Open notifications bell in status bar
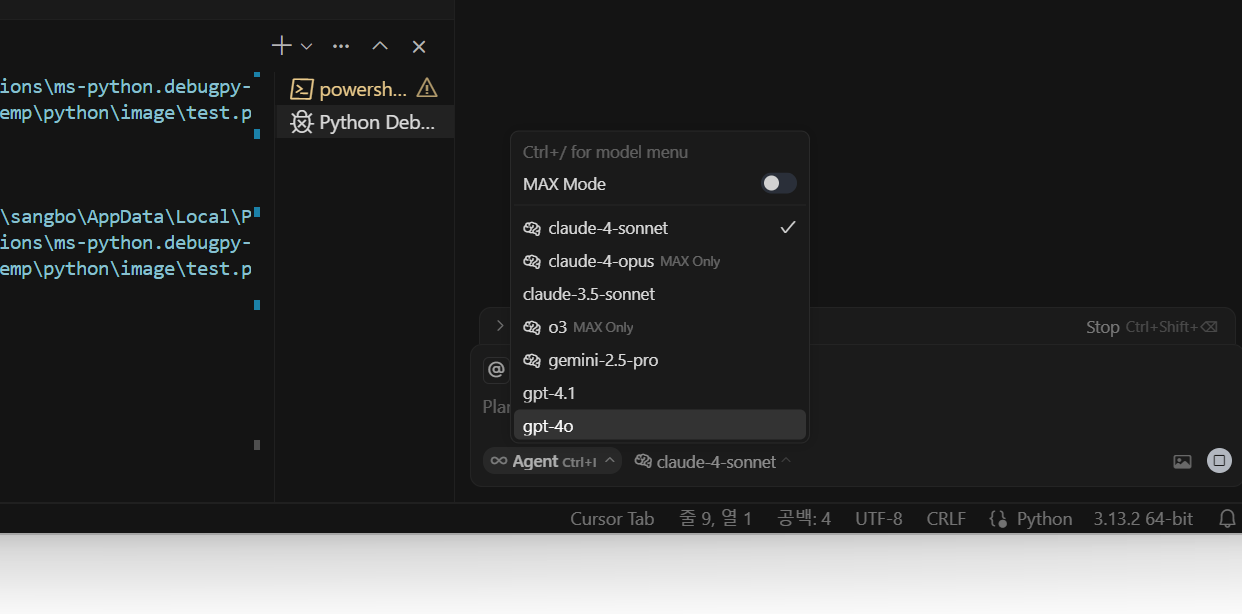The height and width of the screenshot is (614, 1242). click(1227, 518)
